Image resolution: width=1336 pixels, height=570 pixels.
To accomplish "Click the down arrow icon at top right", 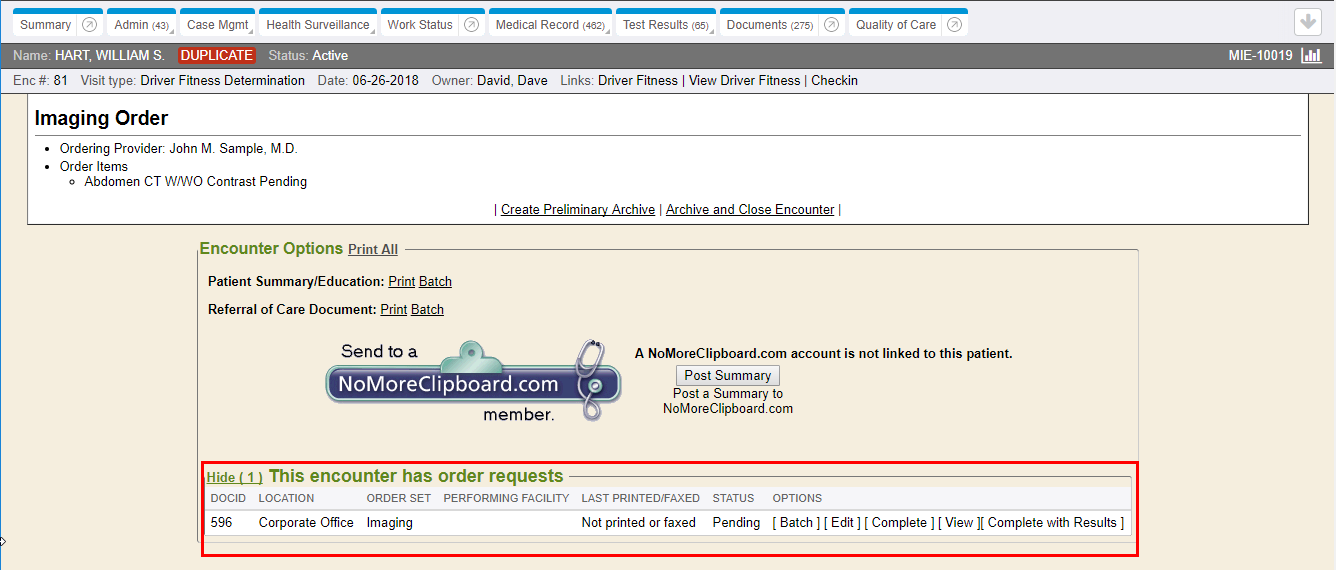I will click(x=1308, y=23).
